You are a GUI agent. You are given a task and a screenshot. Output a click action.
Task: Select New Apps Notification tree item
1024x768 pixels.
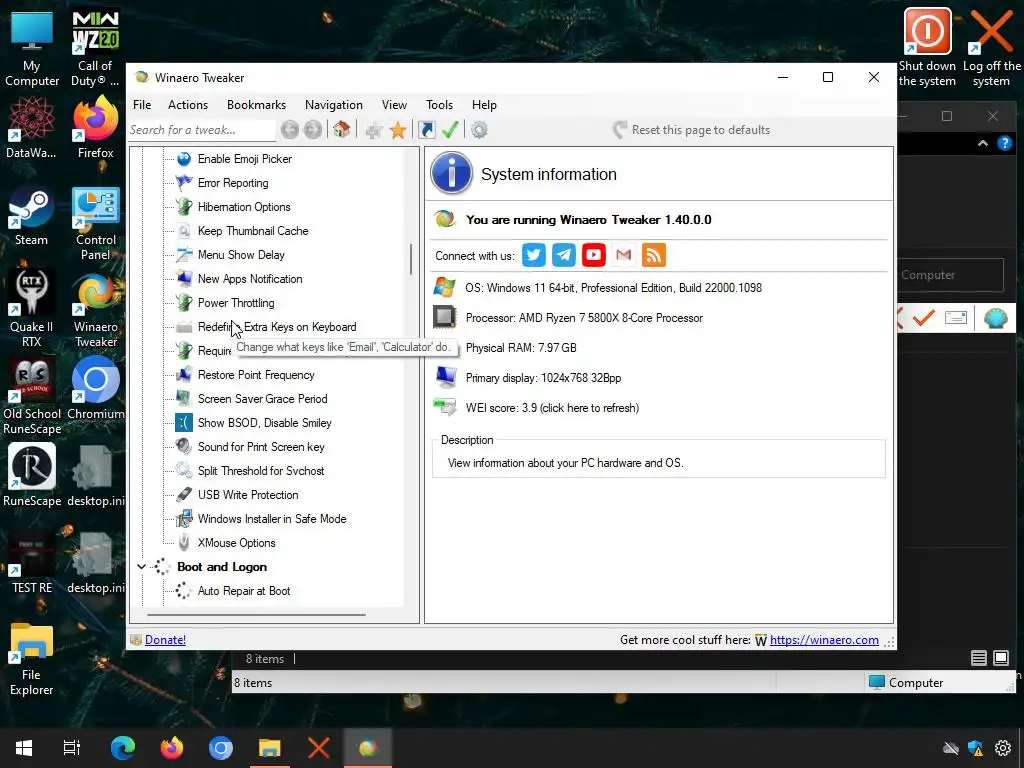click(249, 279)
